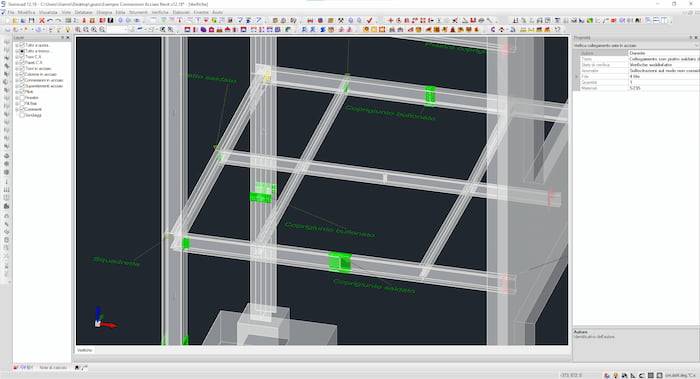Image resolution: width=700 pixels, height=379 pixels.
Task: Click the S235 material value field
Action: pos(664,88)
